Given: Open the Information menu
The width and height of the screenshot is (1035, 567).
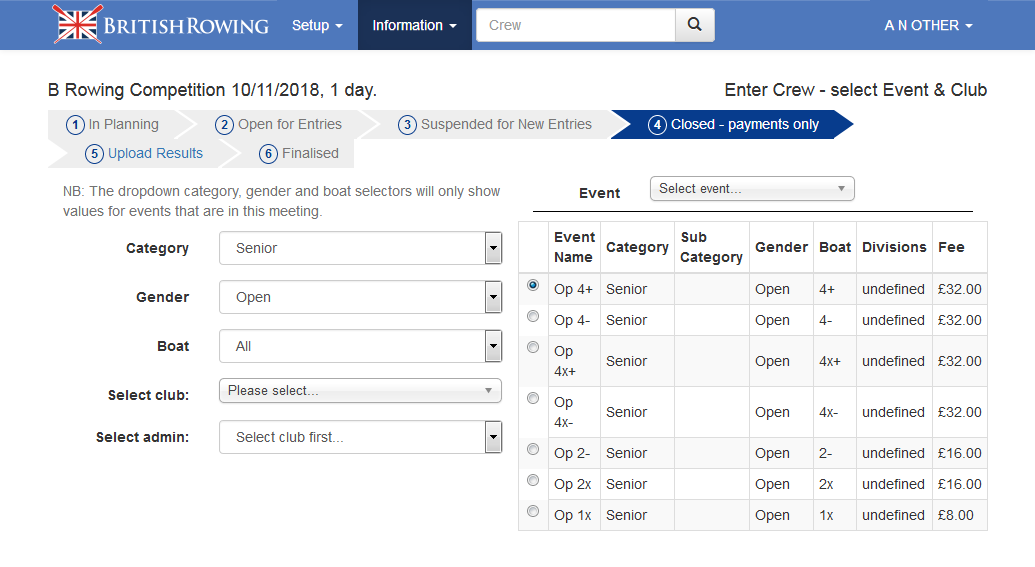Looking at the screenshot, I should 414,25.
